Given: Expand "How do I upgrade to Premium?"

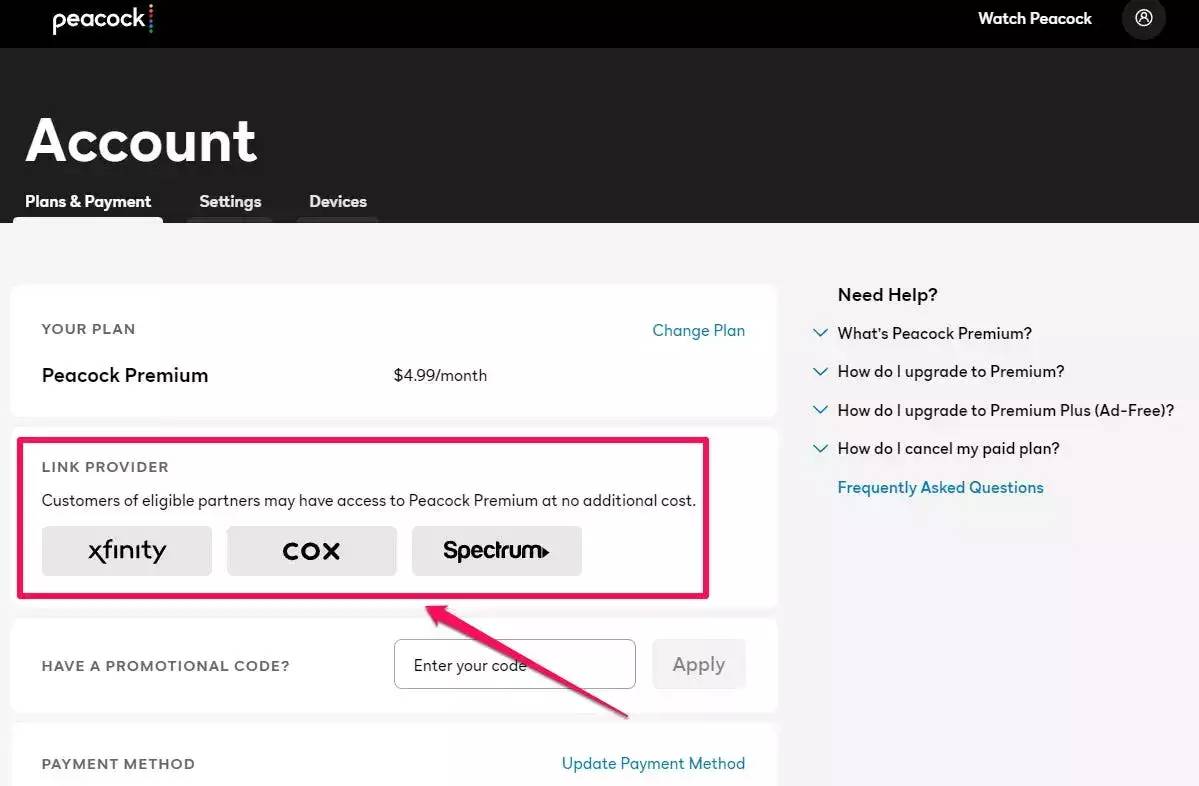Looking at the screenshot, I should click(x=950, y=371).
